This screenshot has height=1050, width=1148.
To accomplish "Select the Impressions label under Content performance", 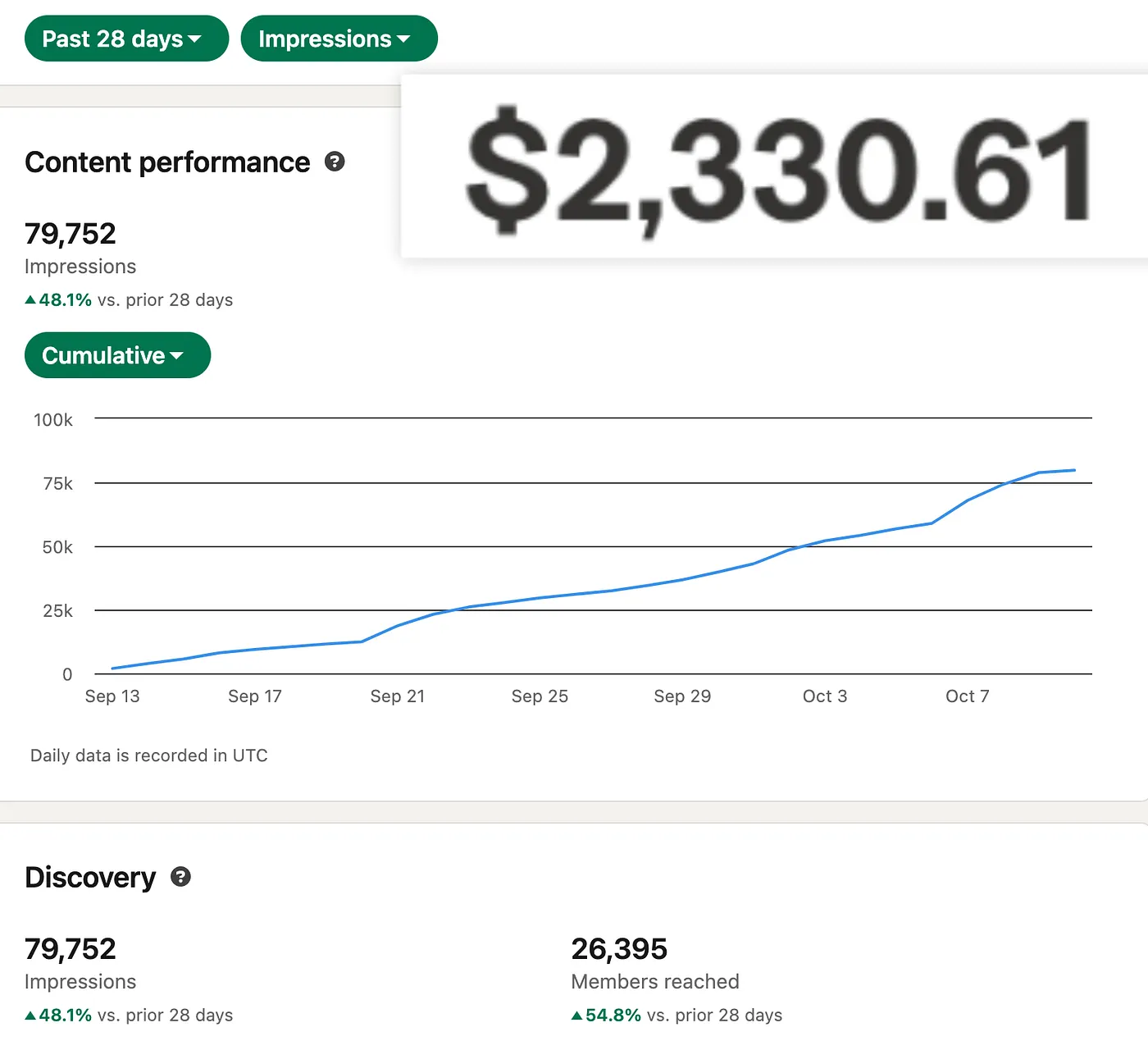I will click(80, 267).
